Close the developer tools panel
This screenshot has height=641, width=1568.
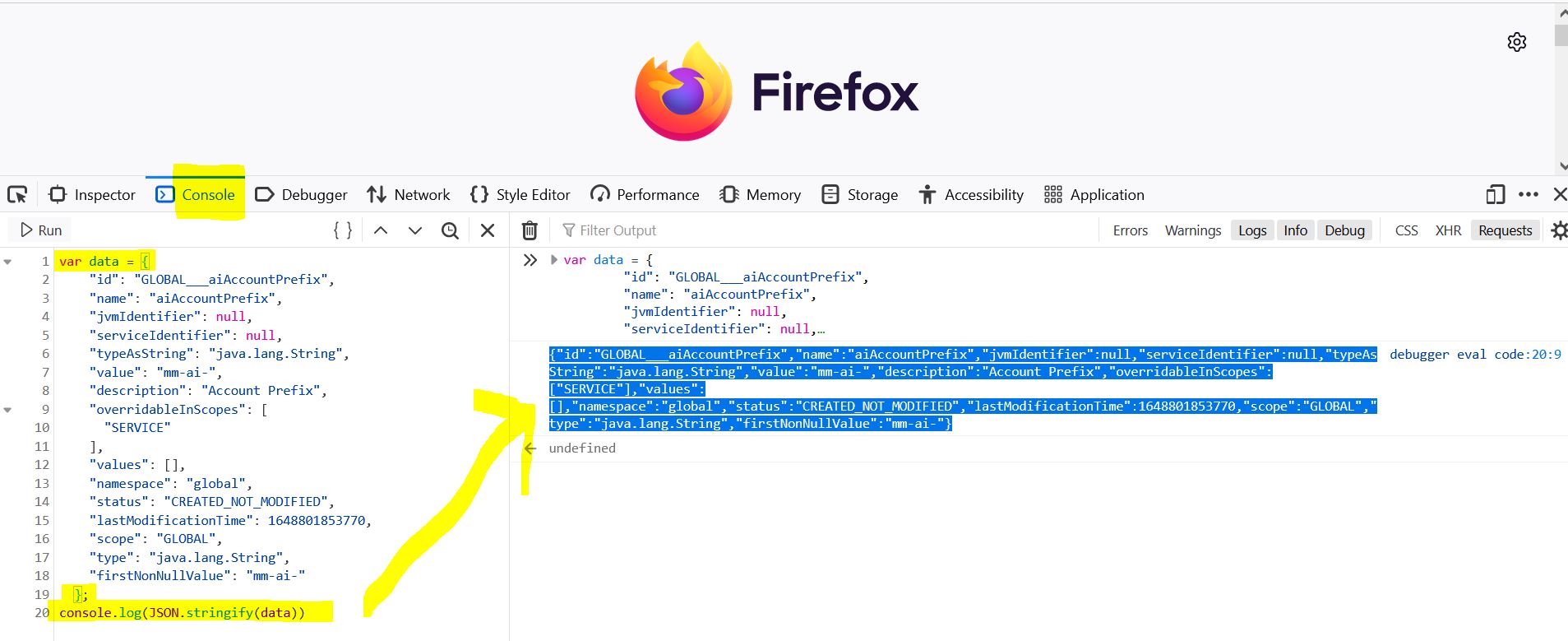click(x=1559, y=195)
